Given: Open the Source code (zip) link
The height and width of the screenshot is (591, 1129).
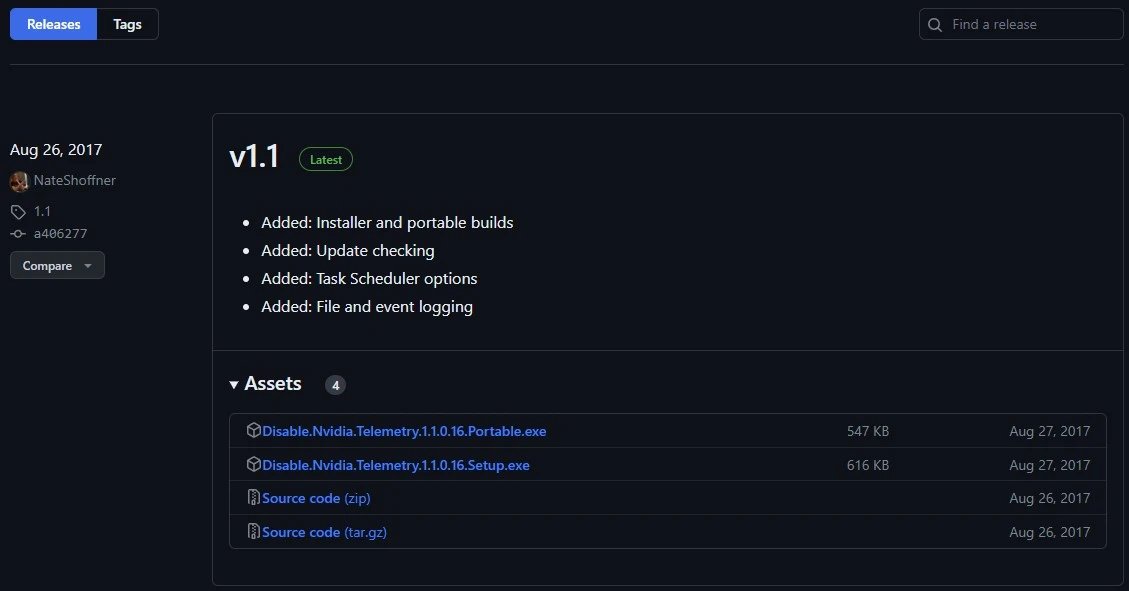Looking at the screenshot, I should (315, 498).
